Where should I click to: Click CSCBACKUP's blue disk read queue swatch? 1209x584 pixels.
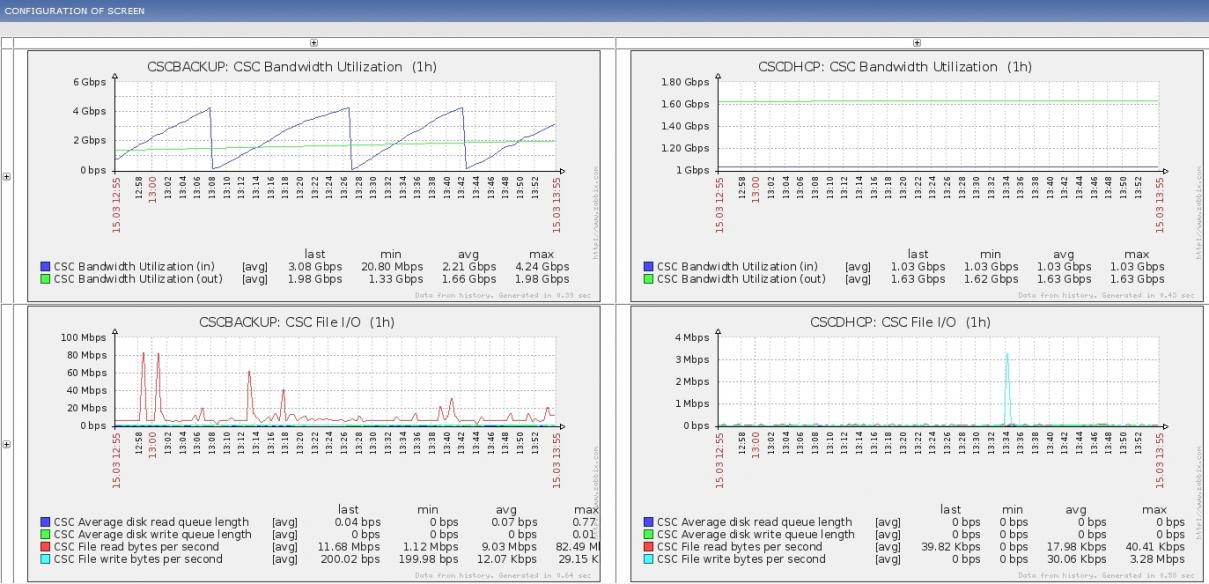pyautogui.click(x=45, y=522)
